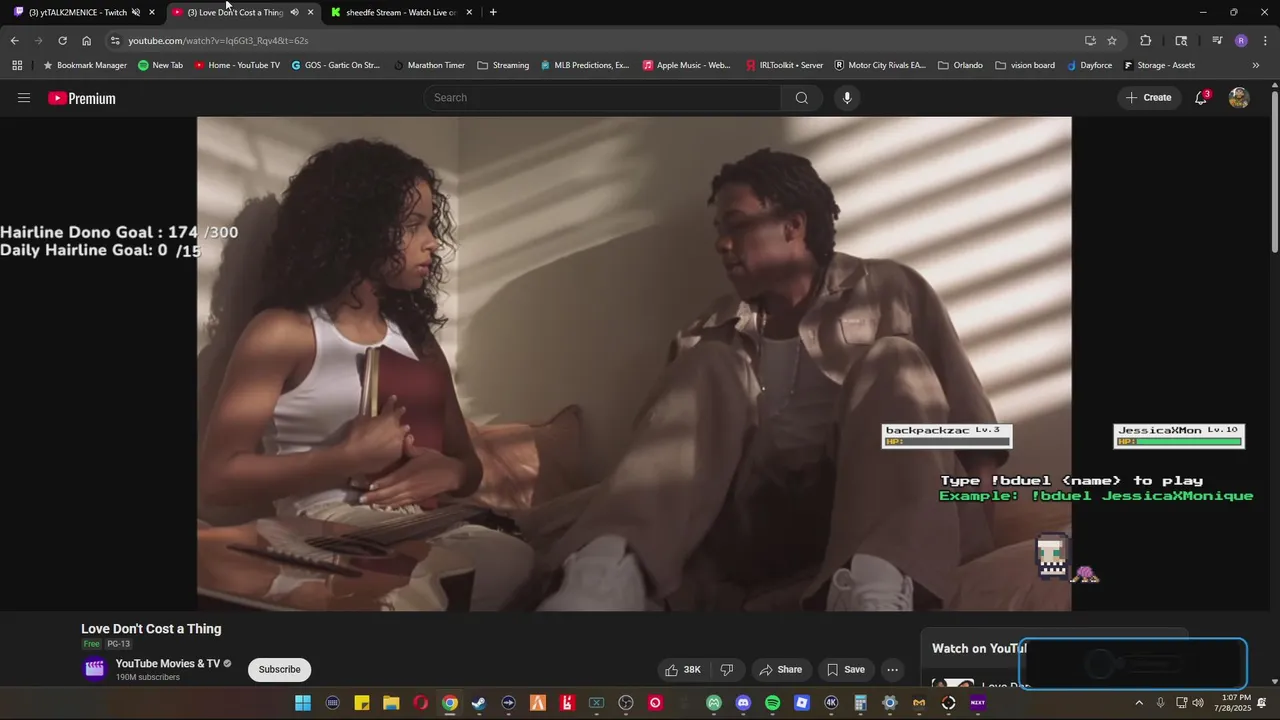Open Marathon Timer bookmark
1280x720 pixels.
pyautogui.click(x=429, y=65)
